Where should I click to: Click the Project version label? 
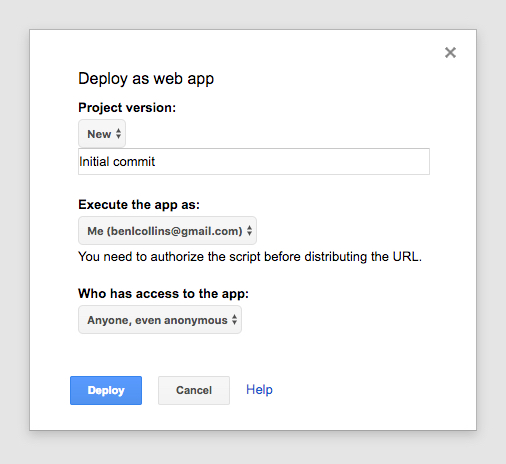tap(127, 108)
